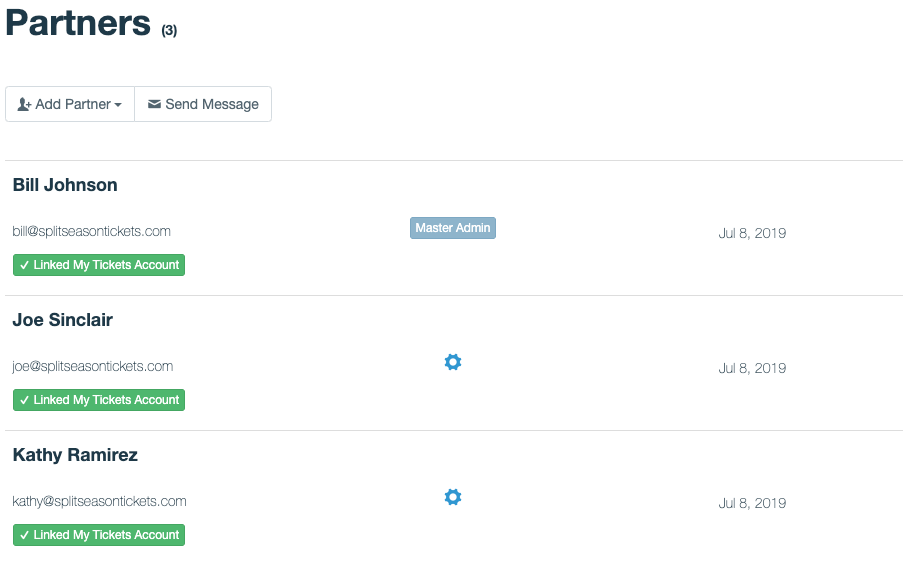This screenshot has height=579, width=908.
Task: Open settings gear for Joe Sinclair
Action: point(453,362)
